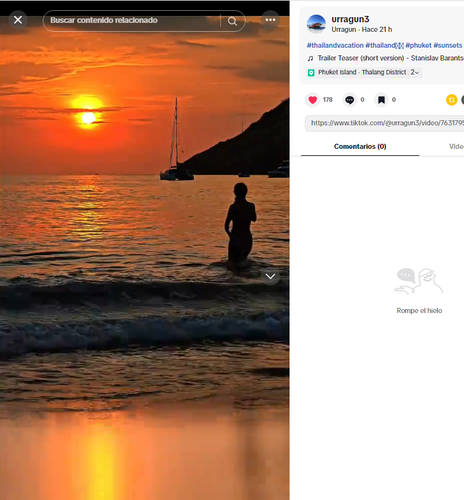
Task: Click the Buscar contenido relacionado field
Action: pos(133,20)
